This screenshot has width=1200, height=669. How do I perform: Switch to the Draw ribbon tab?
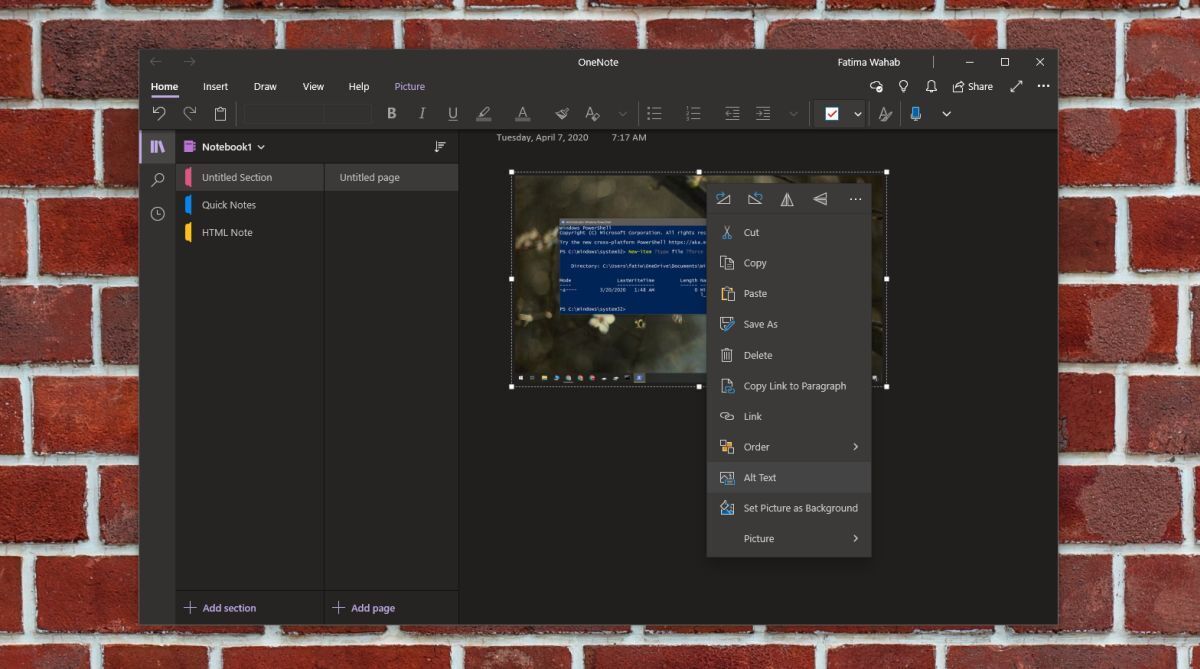(264, 86)
